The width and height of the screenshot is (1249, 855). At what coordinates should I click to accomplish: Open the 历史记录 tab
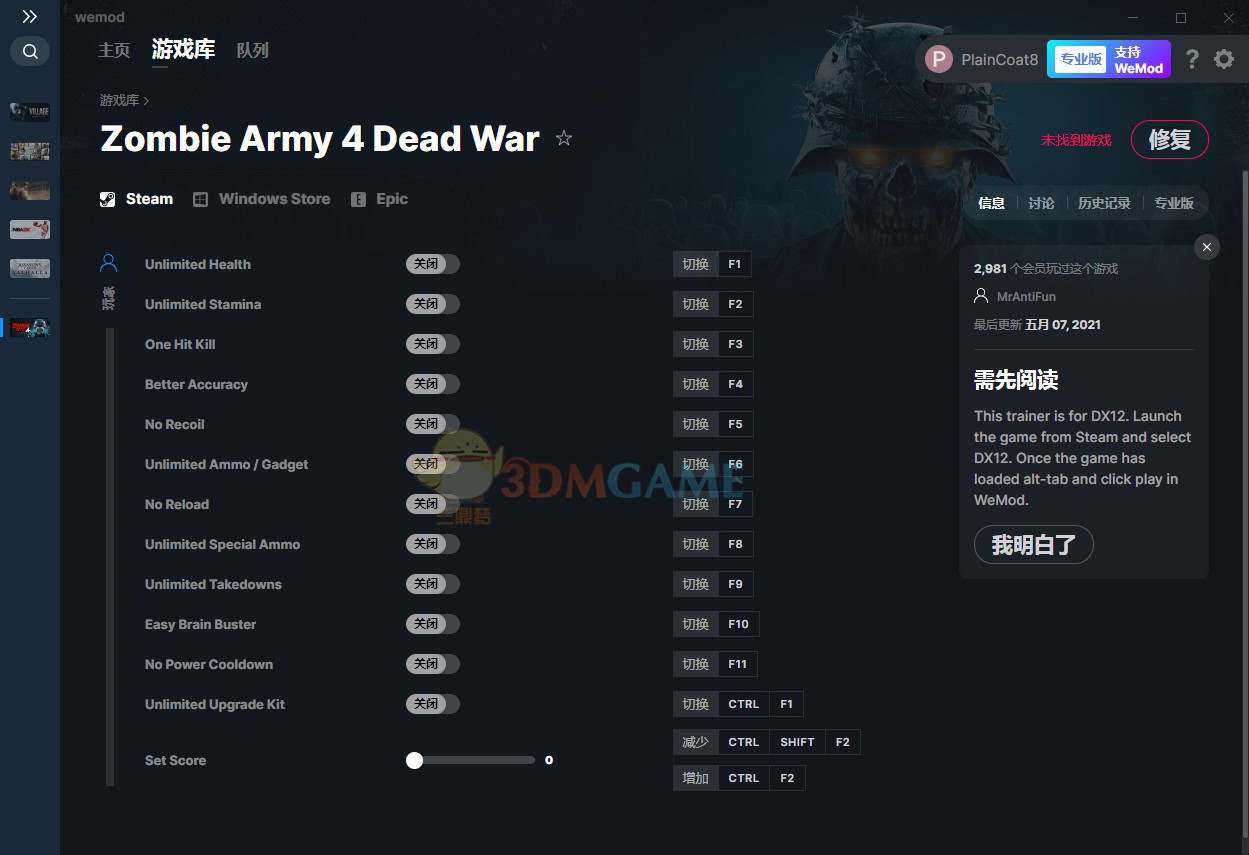(1104, 203)
